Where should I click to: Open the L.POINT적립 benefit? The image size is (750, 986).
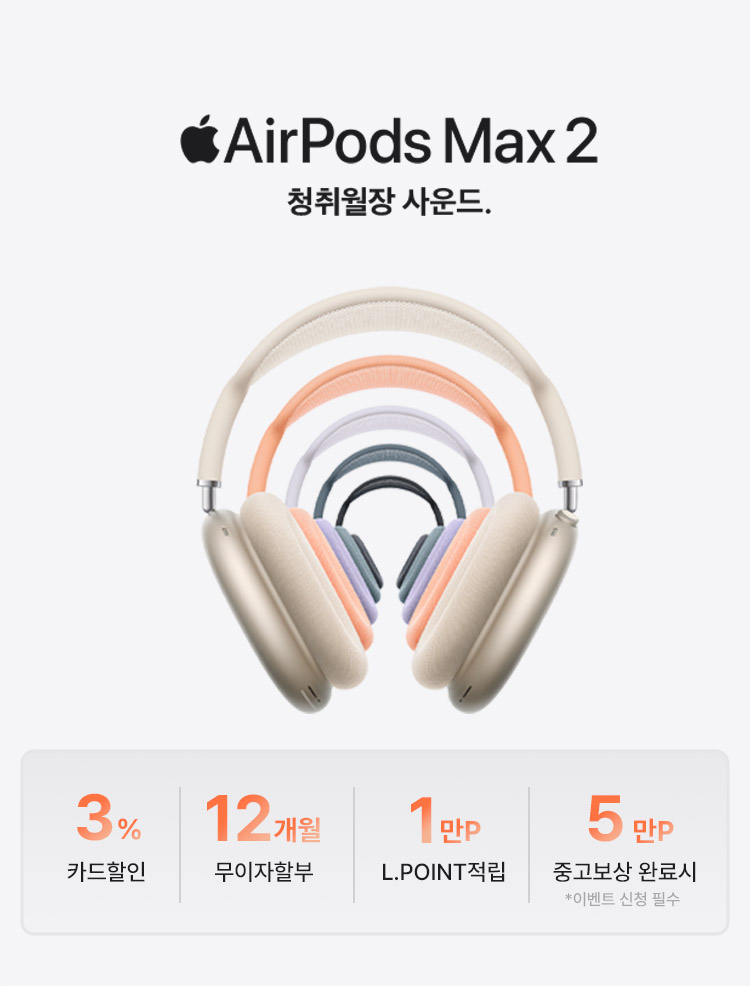[x=443, y=872]
